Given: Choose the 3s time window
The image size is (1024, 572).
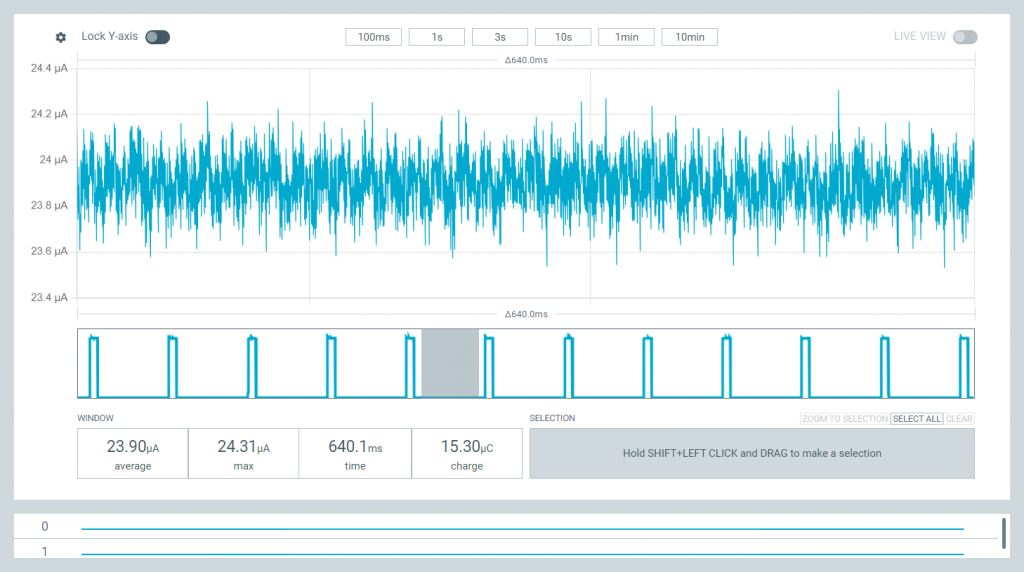Looking at the screenshot, I should coord(500,37).
